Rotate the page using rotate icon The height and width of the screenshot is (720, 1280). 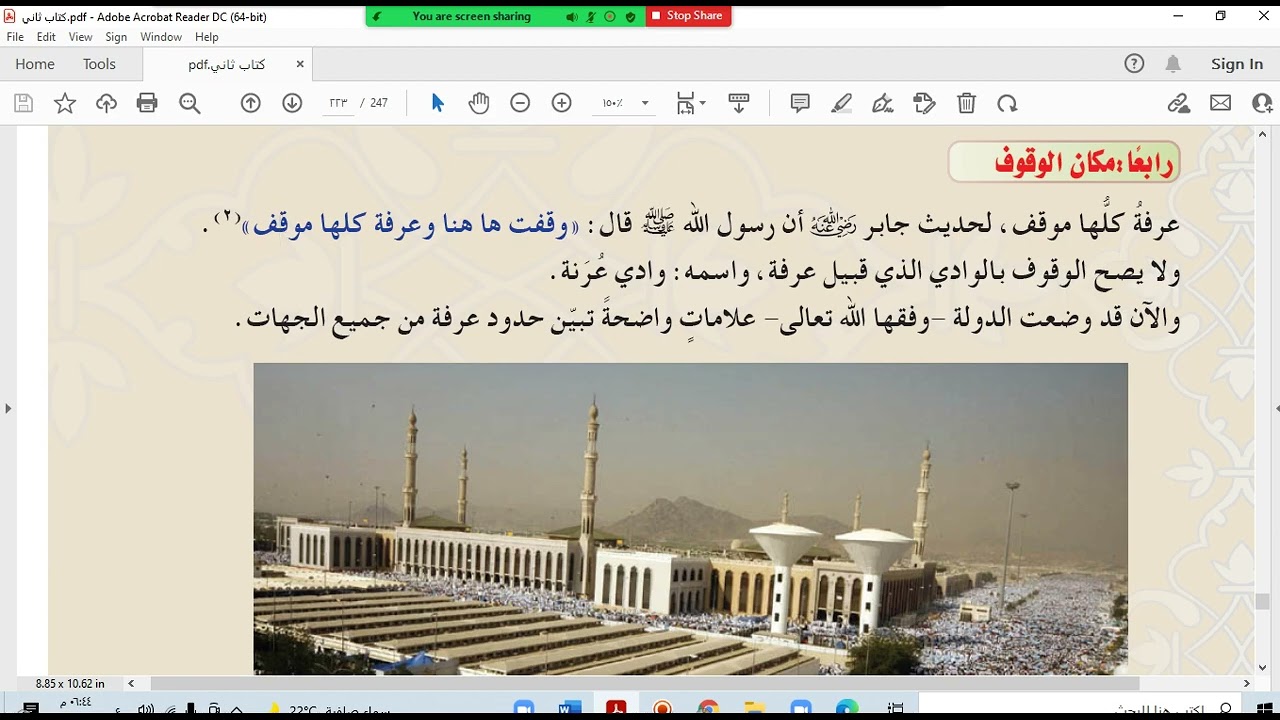click(1007, 103)
